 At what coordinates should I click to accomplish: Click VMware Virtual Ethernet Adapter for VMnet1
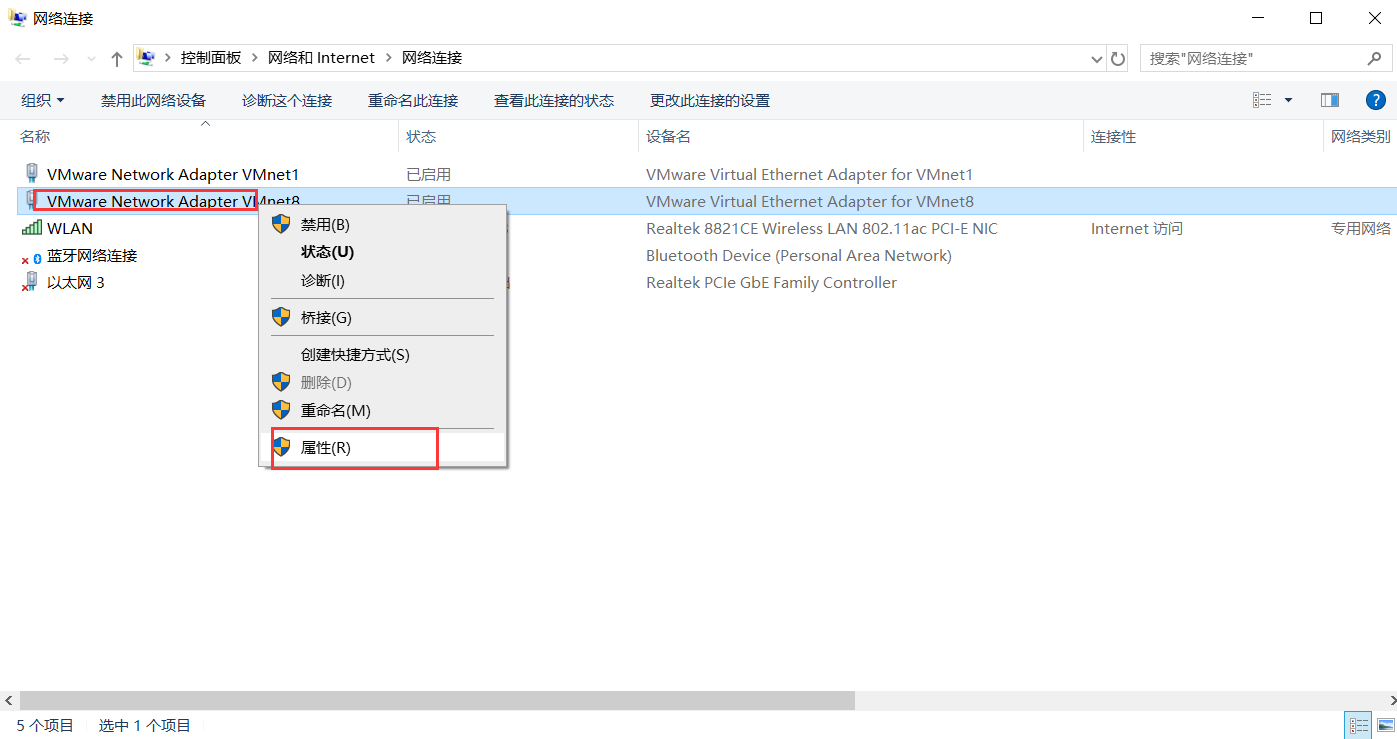[x=809, y=174]
